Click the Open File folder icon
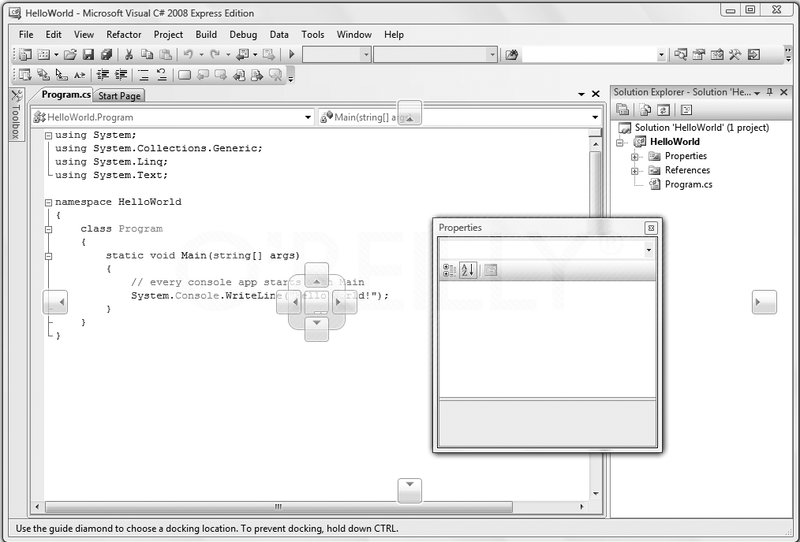This screenshot has height=542, width=800. click(70, 54)
